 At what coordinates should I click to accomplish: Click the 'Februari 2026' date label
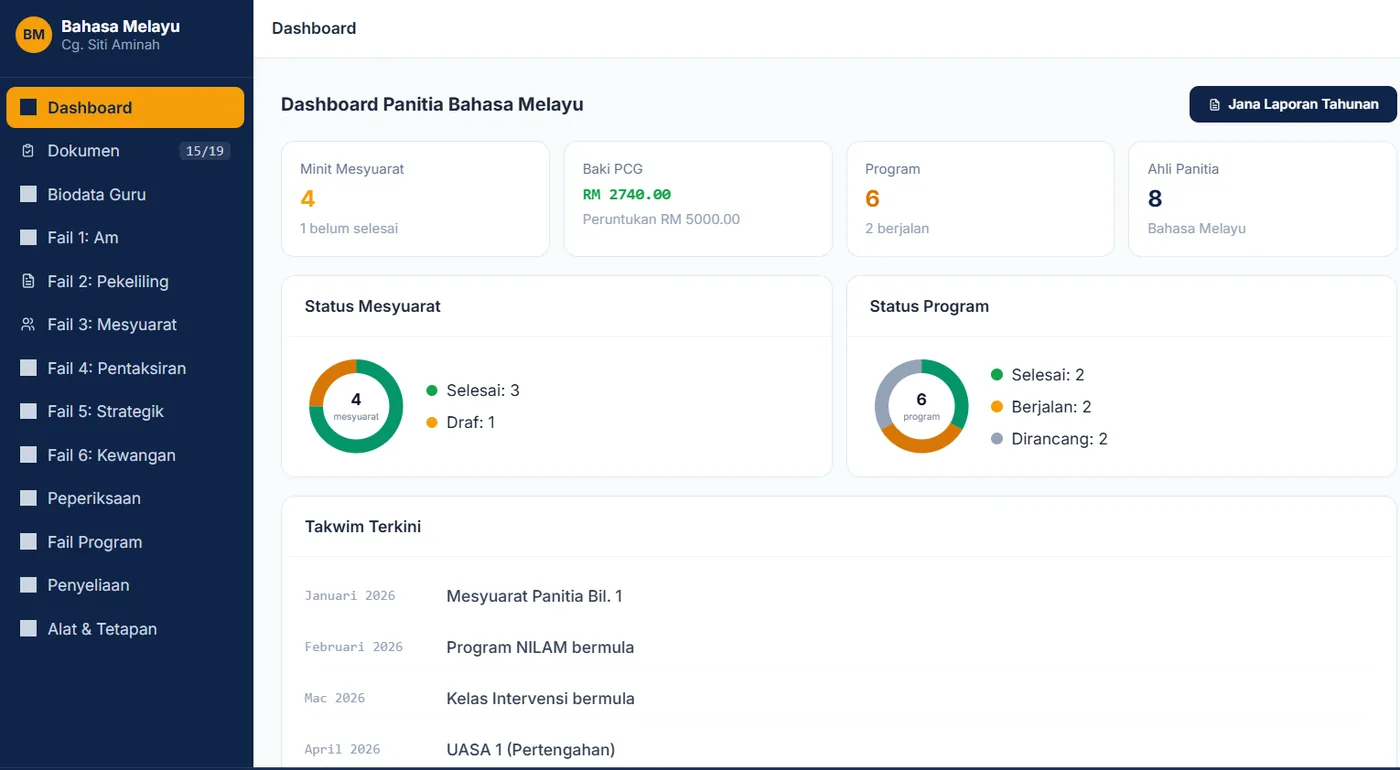click(x=354, y=647)
